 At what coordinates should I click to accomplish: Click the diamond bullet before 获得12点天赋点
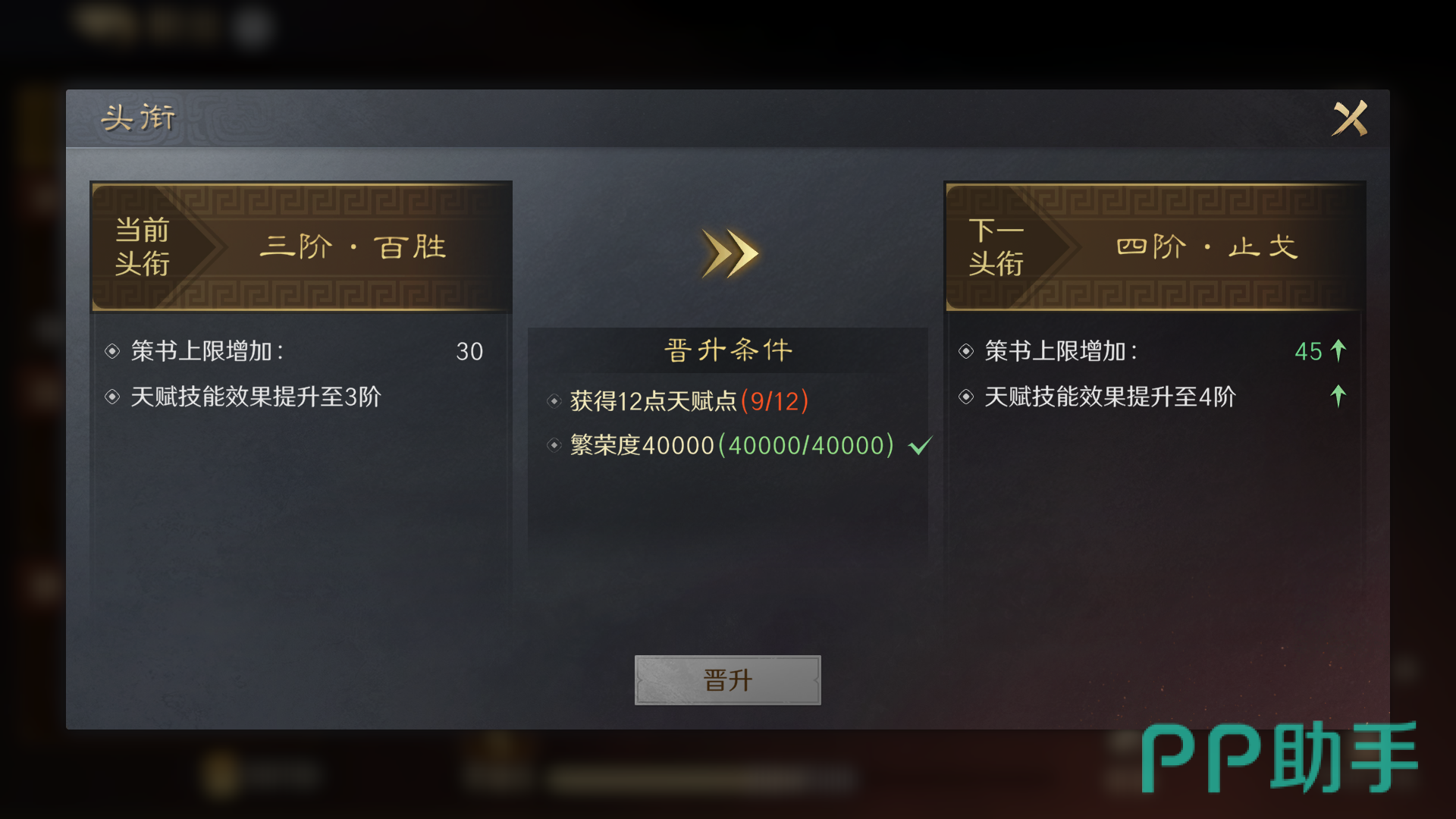(554, 400)
